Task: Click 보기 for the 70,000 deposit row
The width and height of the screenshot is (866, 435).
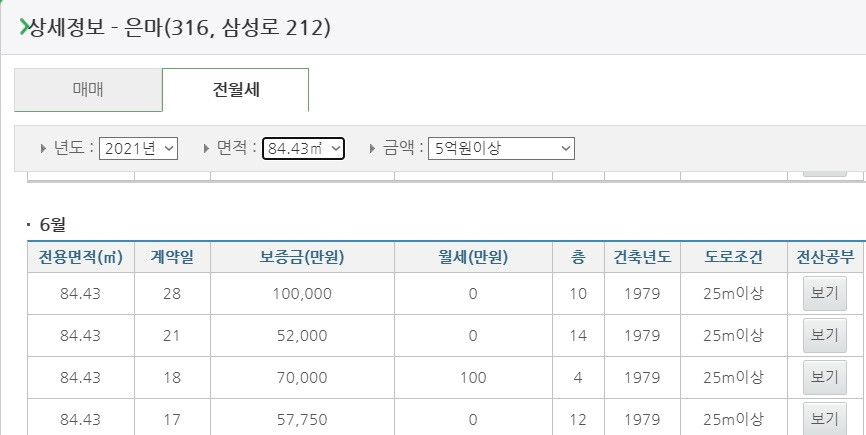Action: click(825, 378)
